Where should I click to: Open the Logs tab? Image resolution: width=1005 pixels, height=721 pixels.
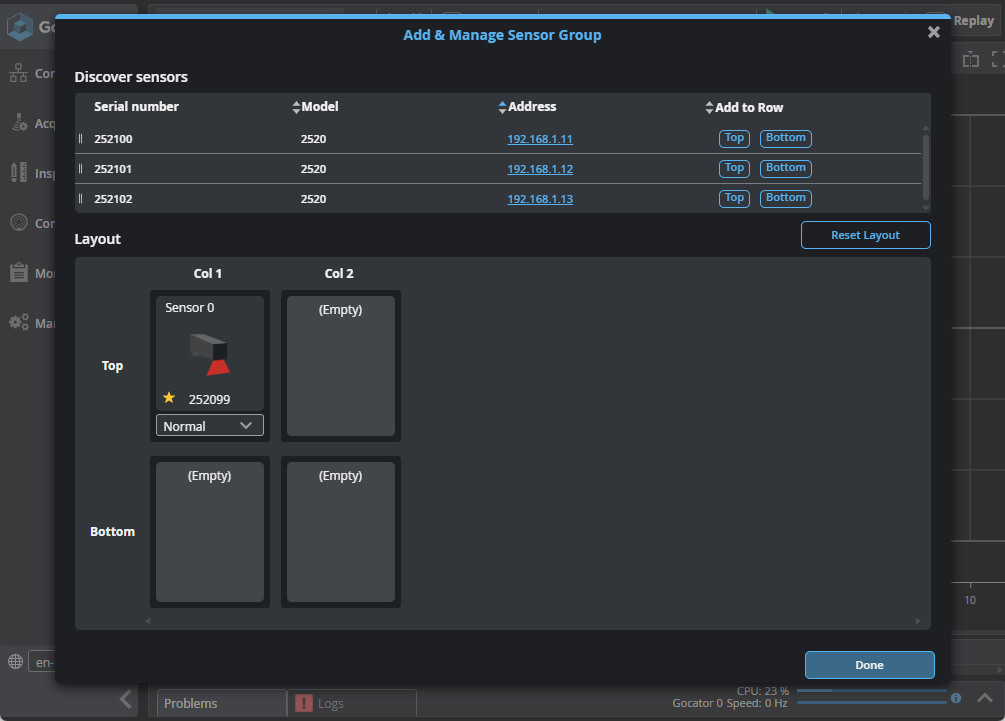(329, 703)
